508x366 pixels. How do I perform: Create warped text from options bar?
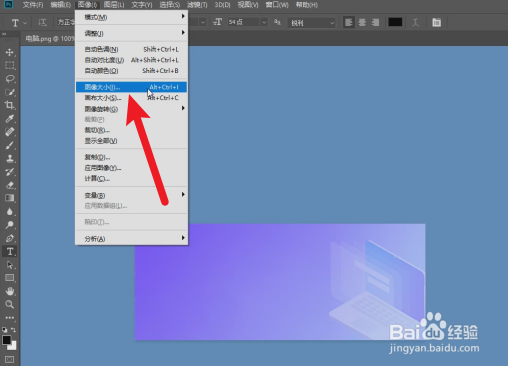click(x=415, y=22)
